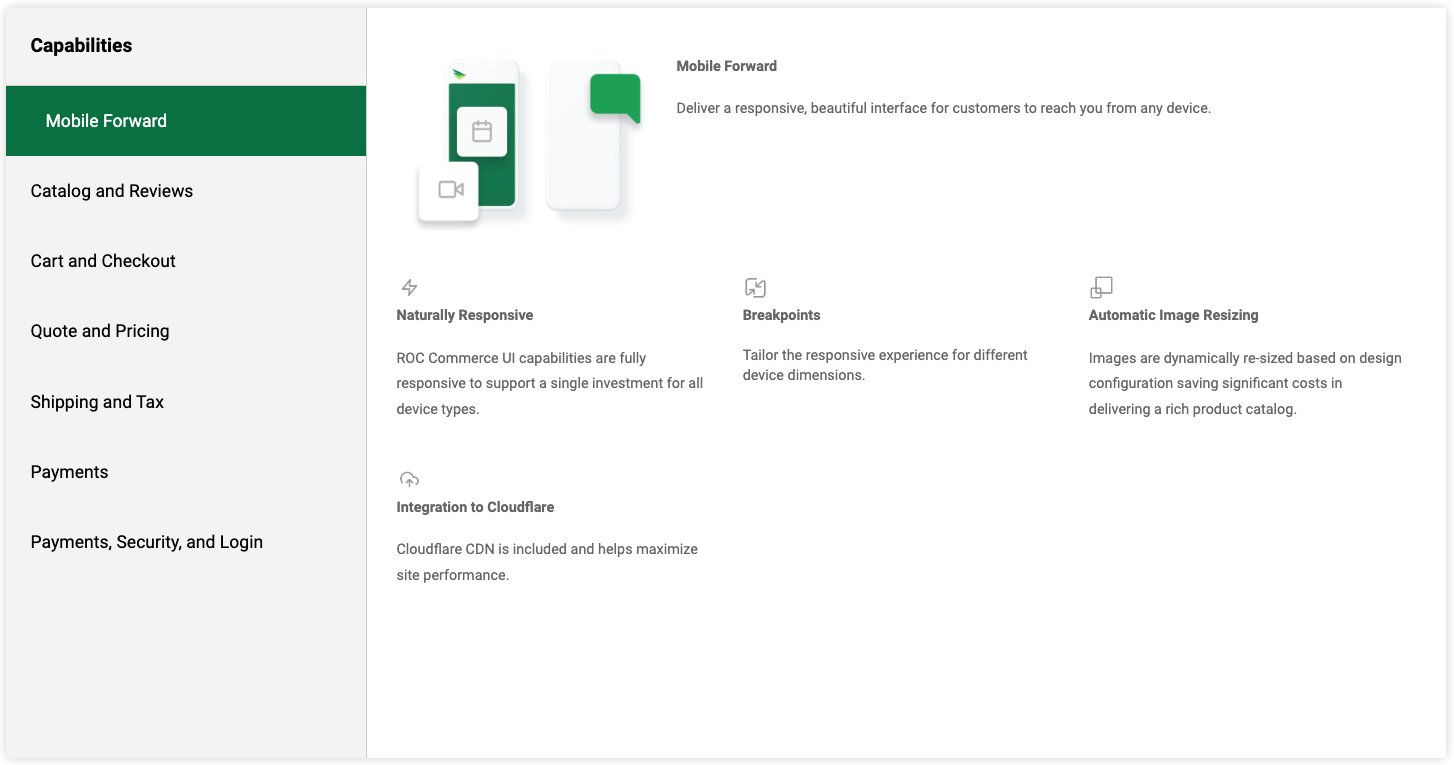Switch to Cart and Checkout tab

coord(186,261)
